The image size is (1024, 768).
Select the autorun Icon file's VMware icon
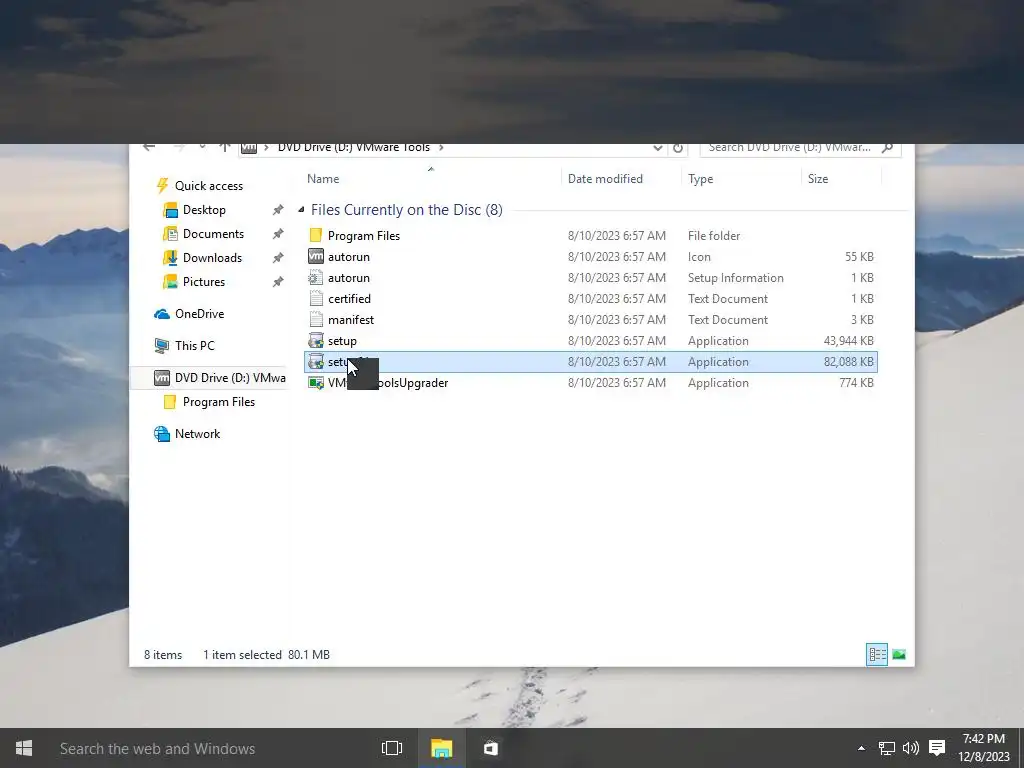point(316,257)
